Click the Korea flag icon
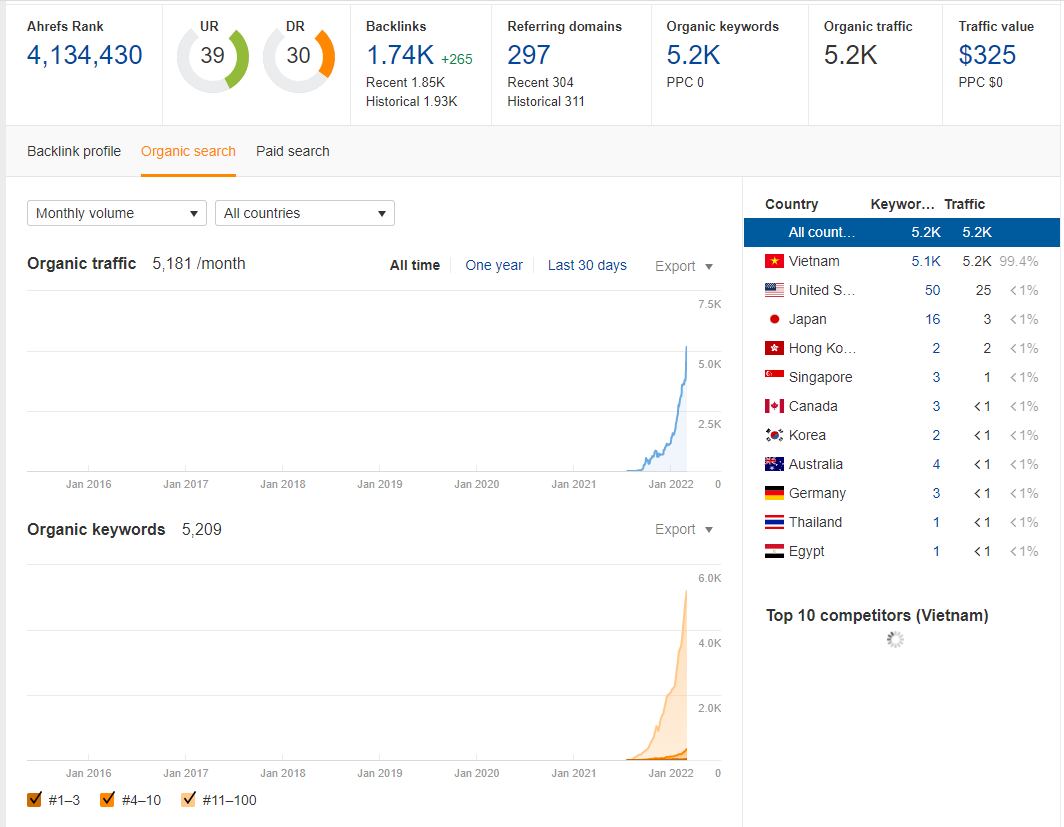1064x827 pixels. (773, 435)
